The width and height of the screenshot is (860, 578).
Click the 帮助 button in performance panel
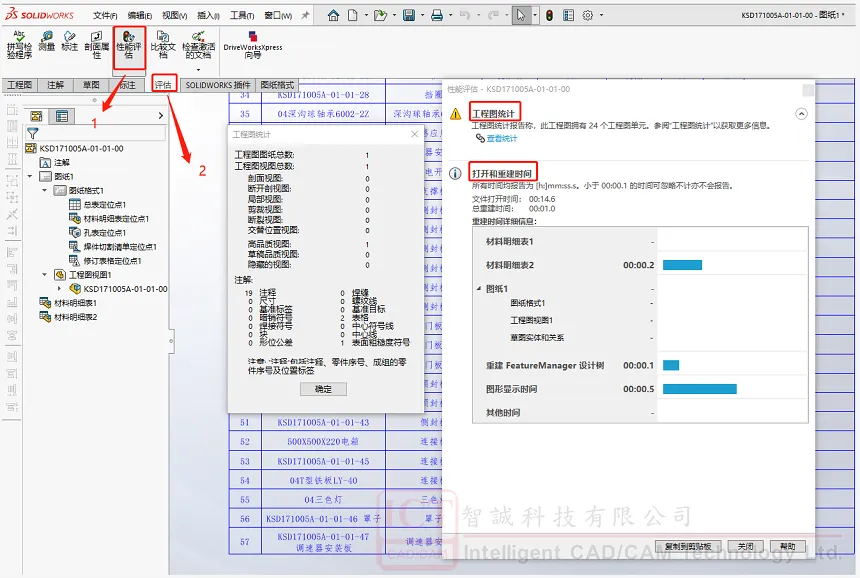click(x=788, y=546)
